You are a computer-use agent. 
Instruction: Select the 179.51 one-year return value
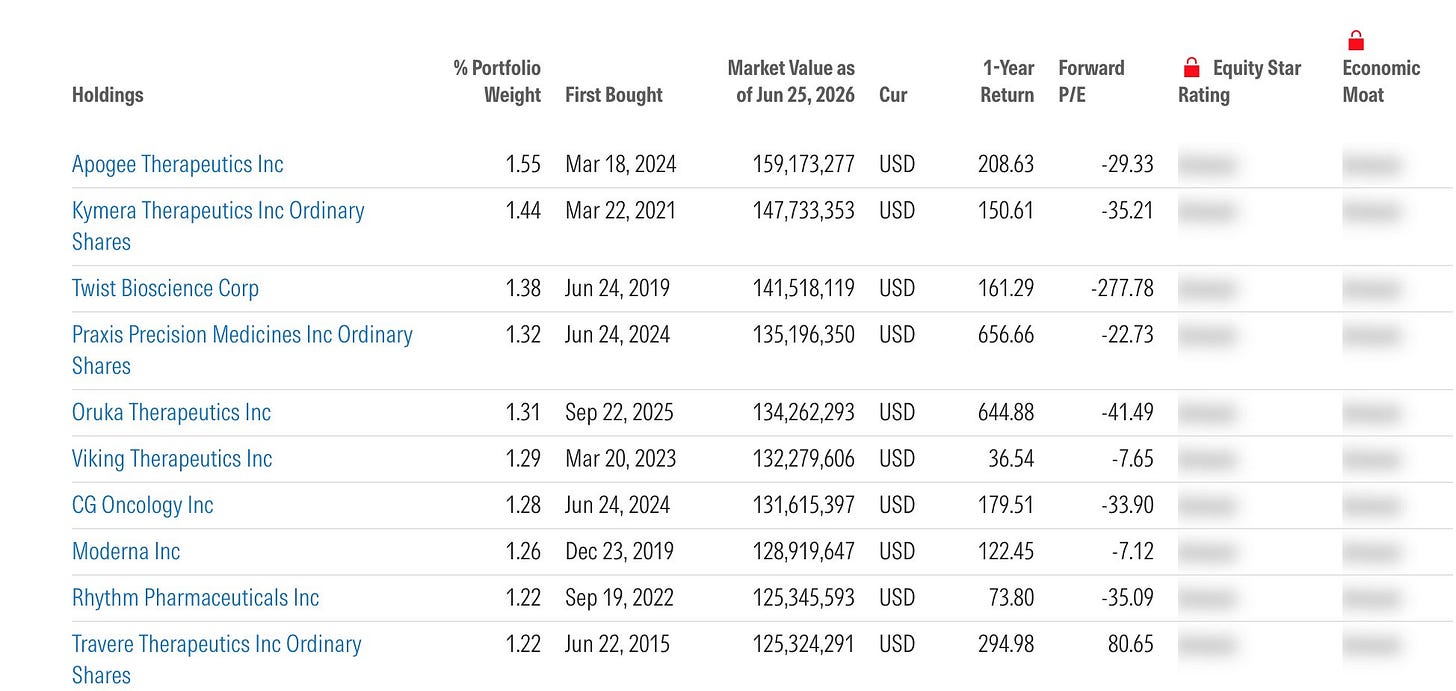click(1006, 505)
